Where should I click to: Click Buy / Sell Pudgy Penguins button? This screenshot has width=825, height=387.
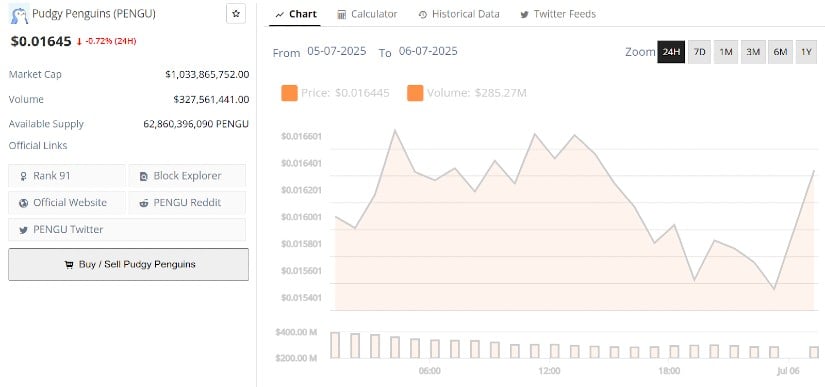click(x=128, y=264)
